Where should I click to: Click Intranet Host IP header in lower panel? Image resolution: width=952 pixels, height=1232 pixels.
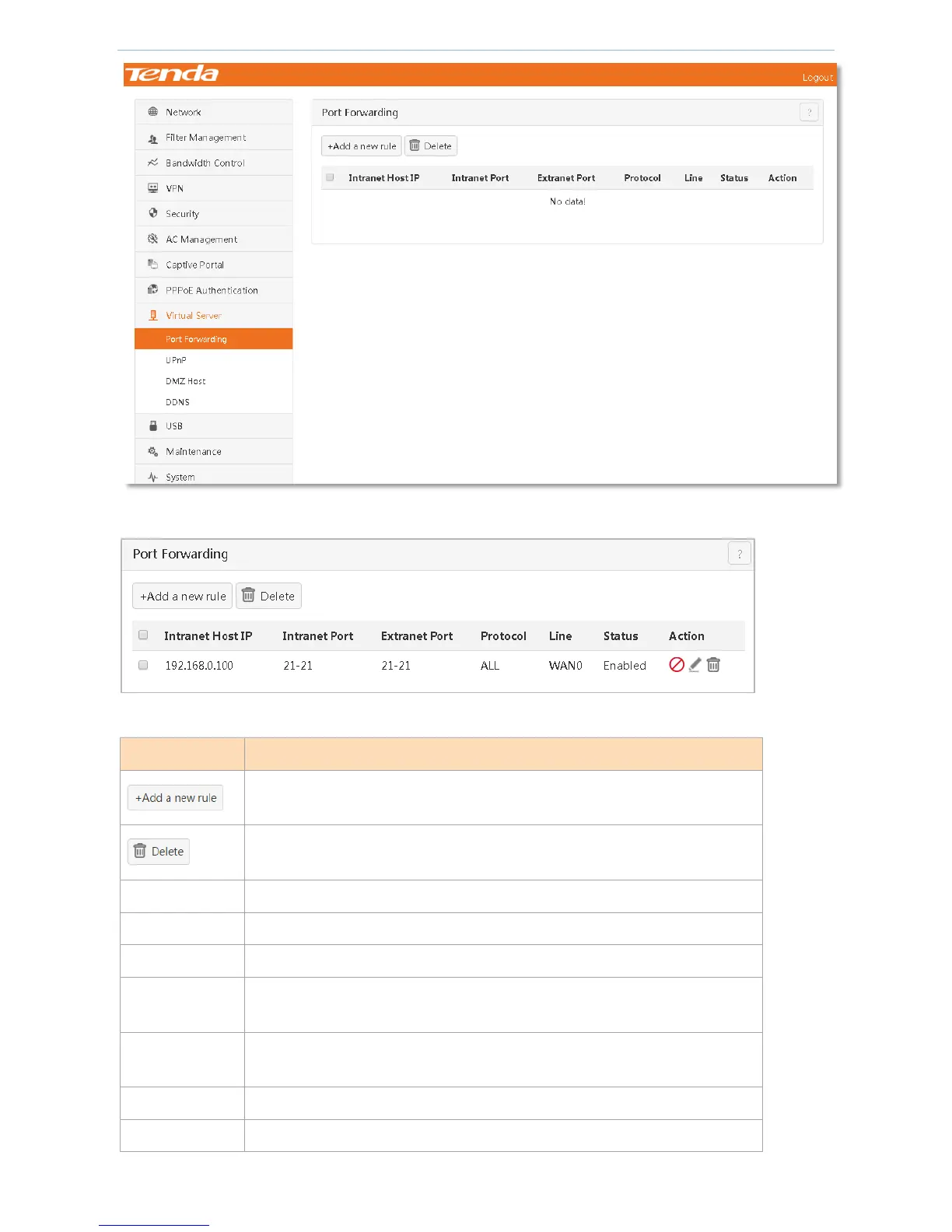point(208,636)
